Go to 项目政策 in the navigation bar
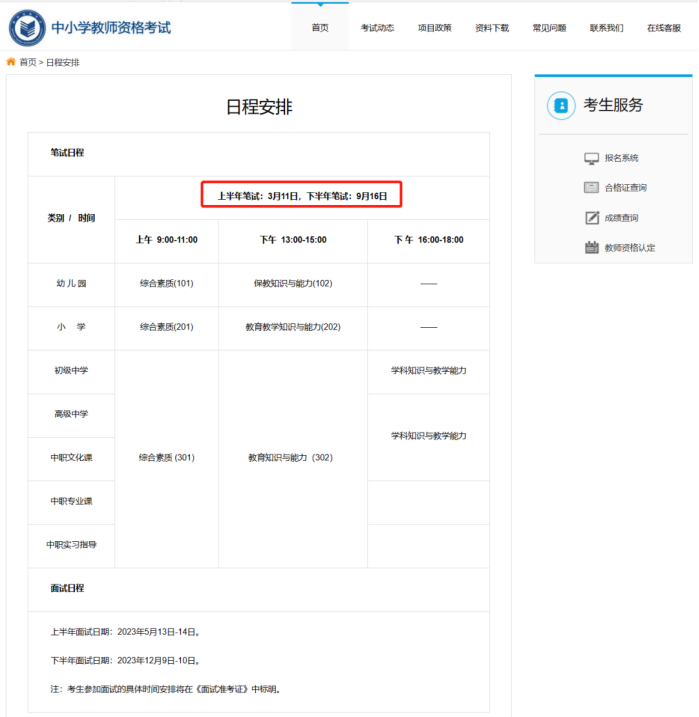699x717 pixels. 434,28
